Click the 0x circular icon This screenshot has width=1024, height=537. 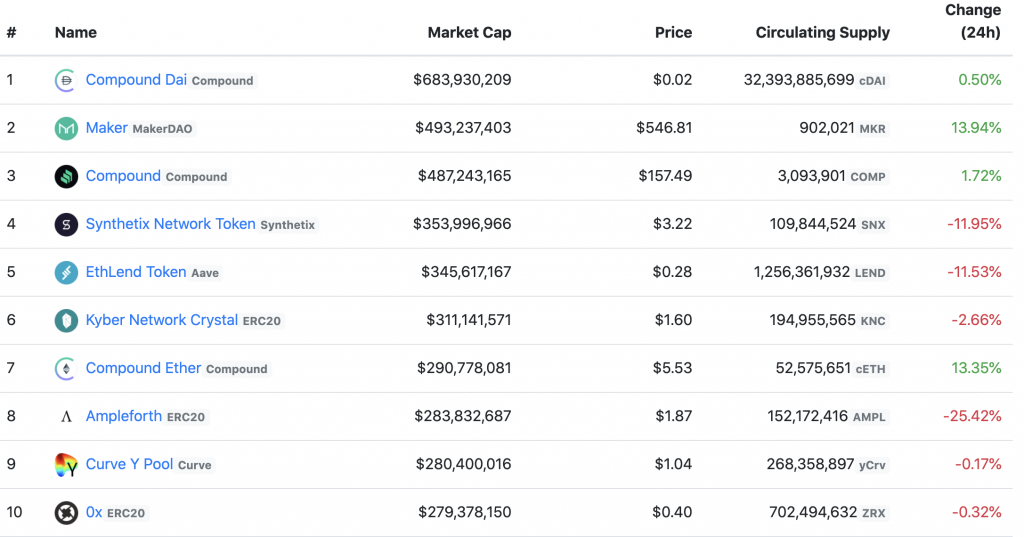point(66,513)
